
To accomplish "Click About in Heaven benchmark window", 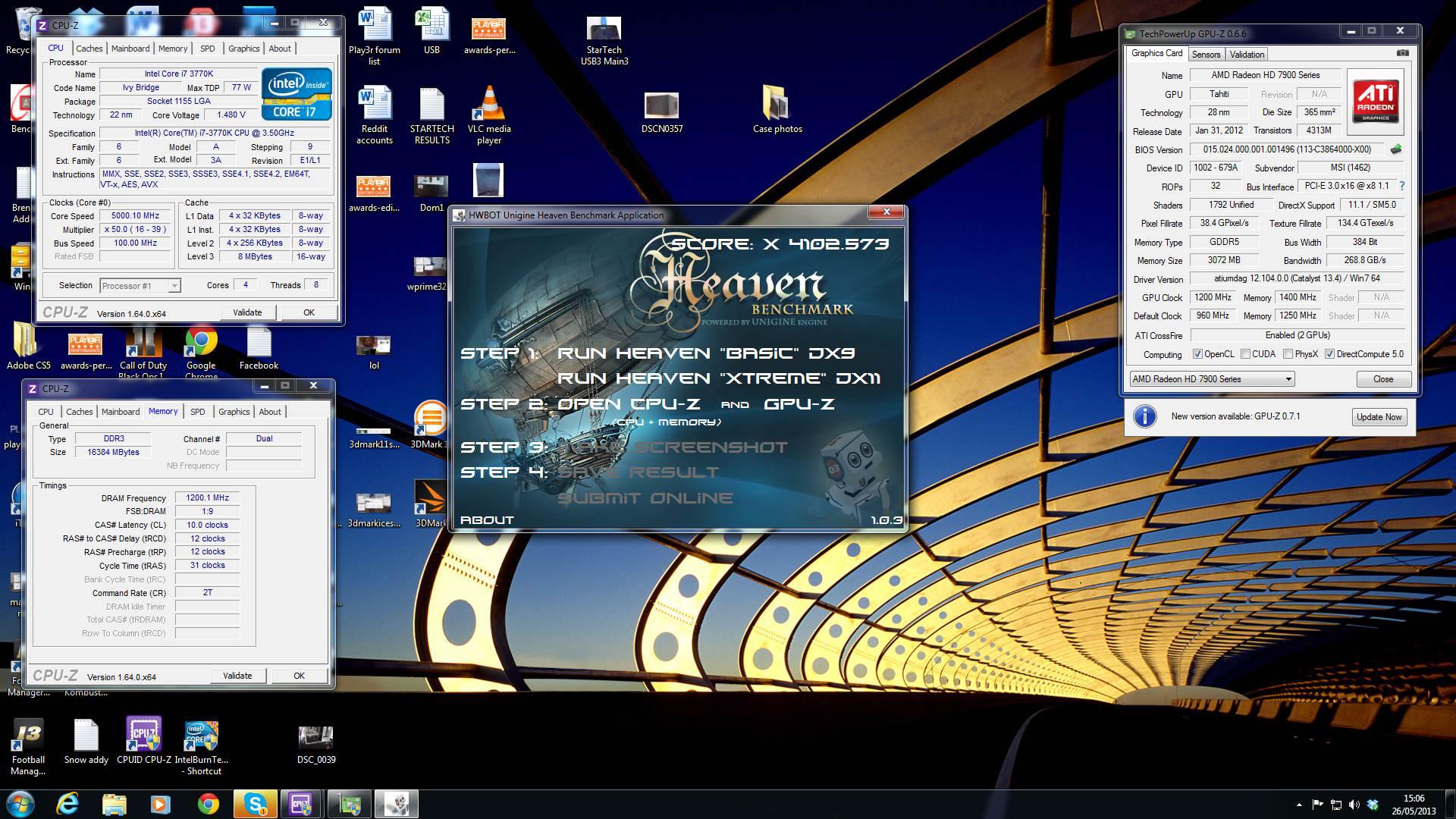I will [487, 520].
